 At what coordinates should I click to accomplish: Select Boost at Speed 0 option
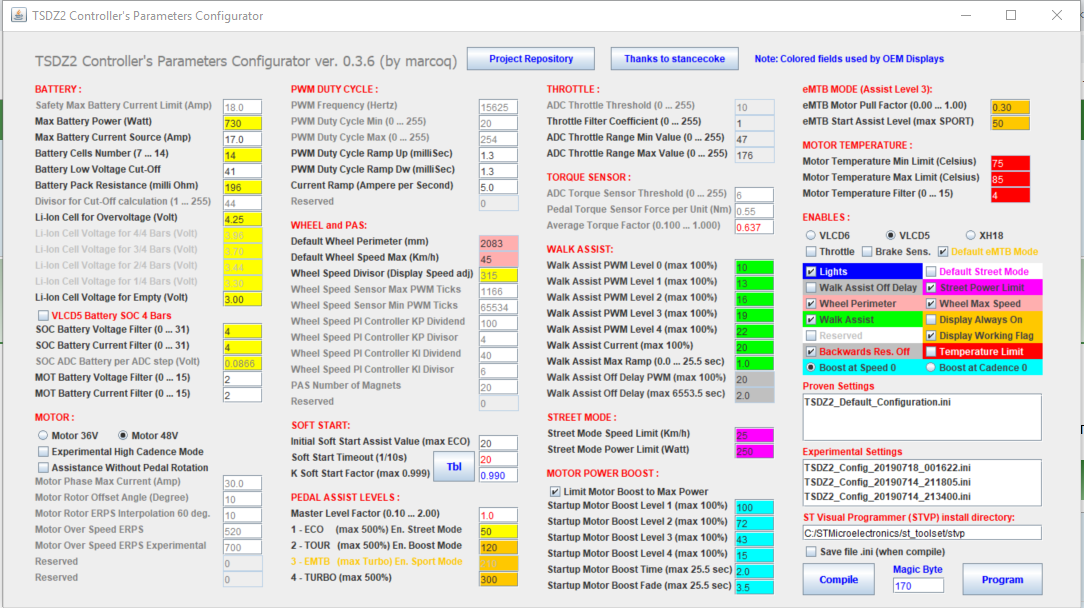coord(811,368)
